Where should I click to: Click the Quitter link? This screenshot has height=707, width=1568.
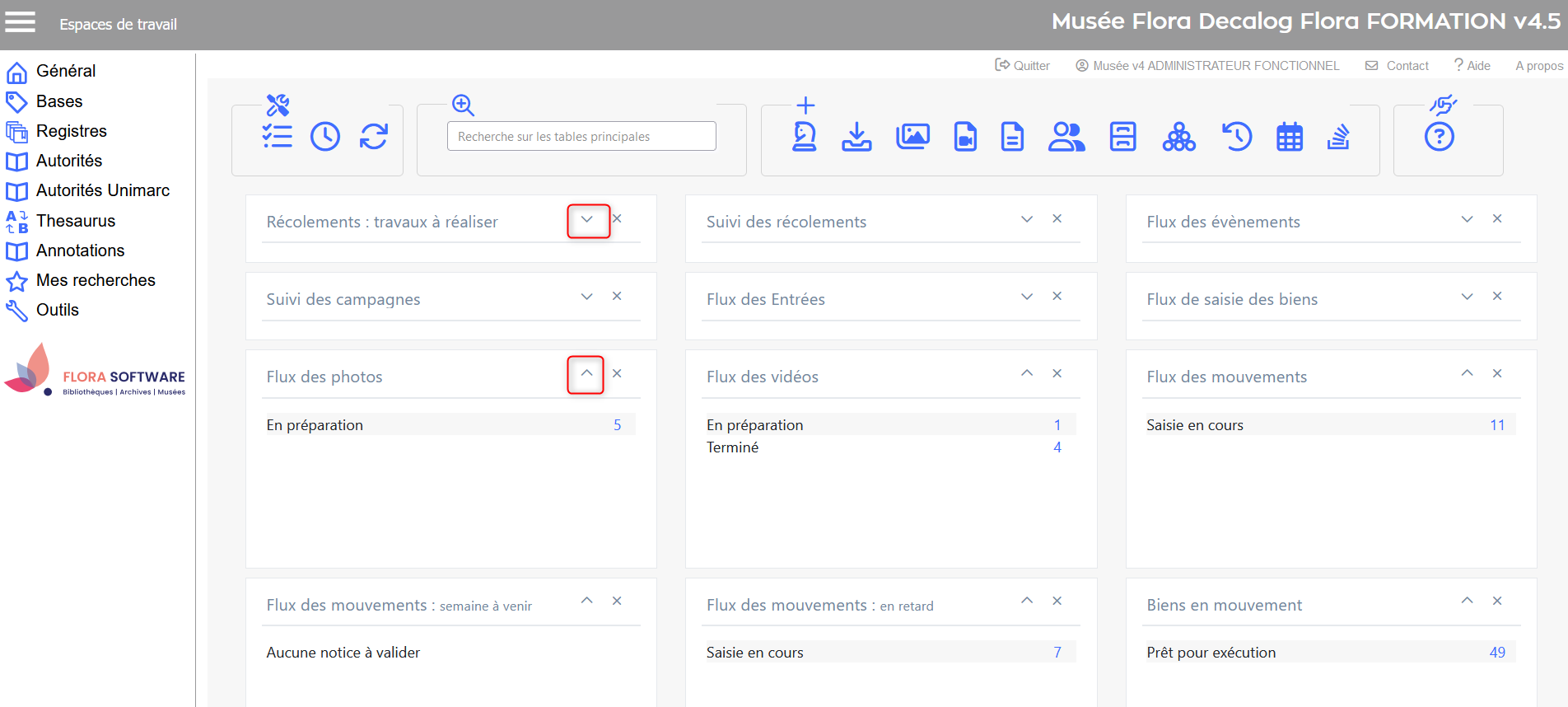pos(1023,66)
